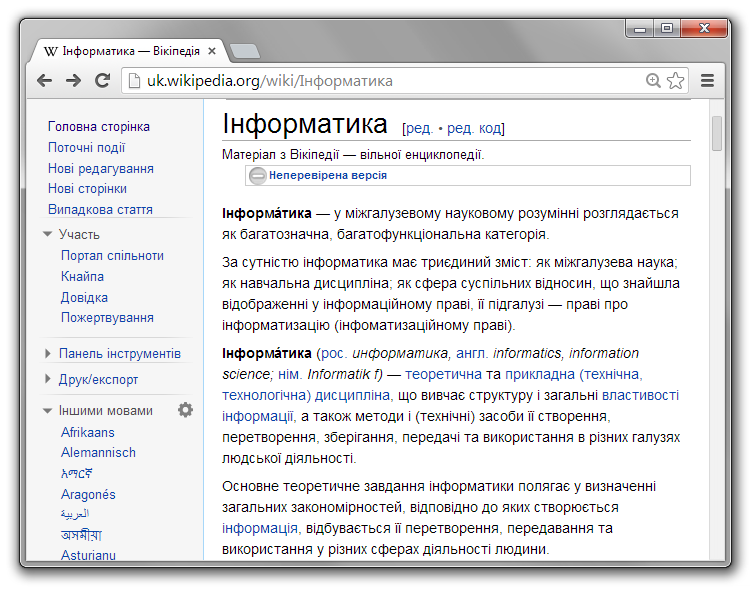Click the zoom magnifier icon in address bar
The height and width of the screenshot is (592, 755).
653,80
